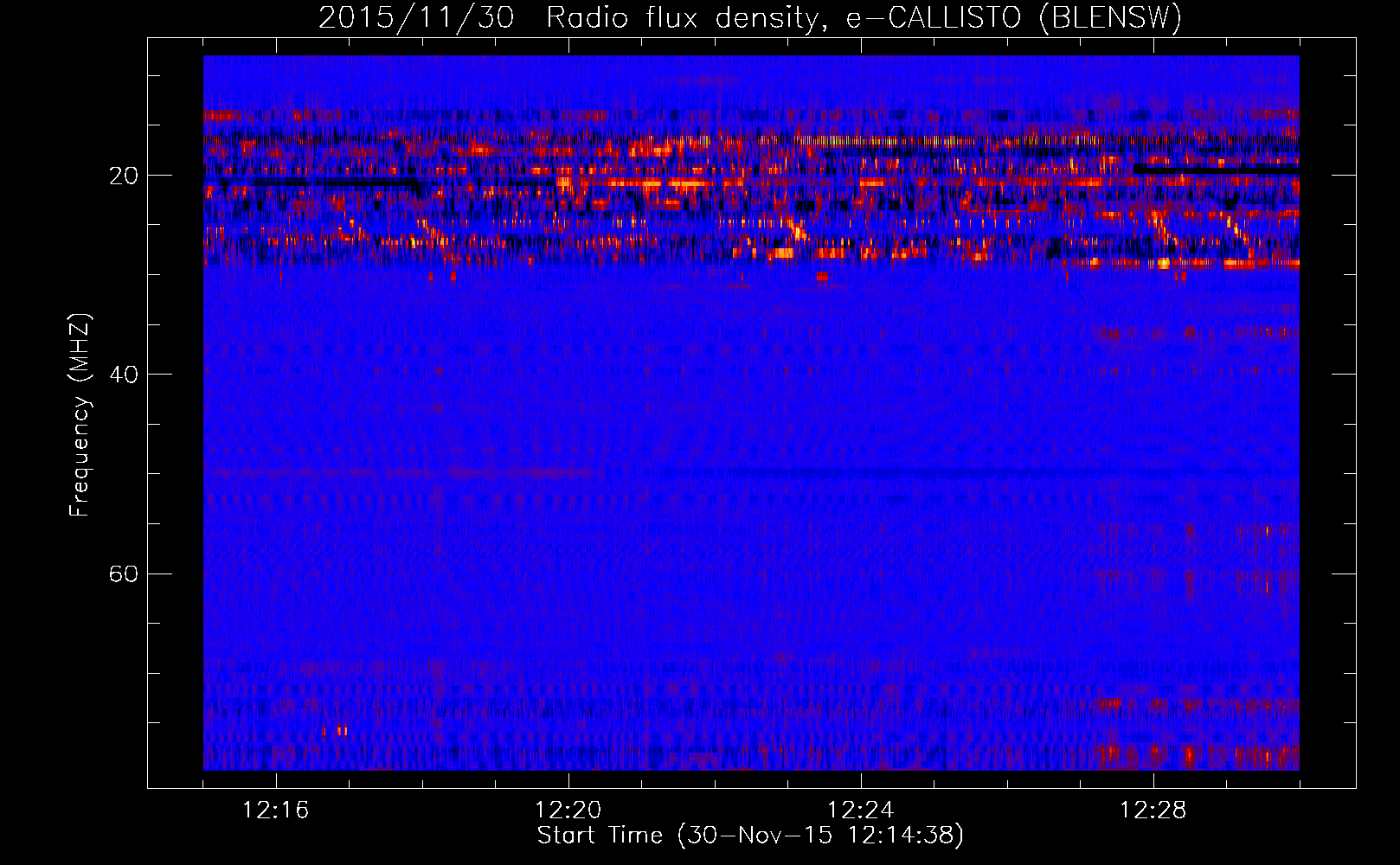Click the 'Frequency (MHZ)' axis label
Screen dimensions: 1400x865
(x=80, y=414)
